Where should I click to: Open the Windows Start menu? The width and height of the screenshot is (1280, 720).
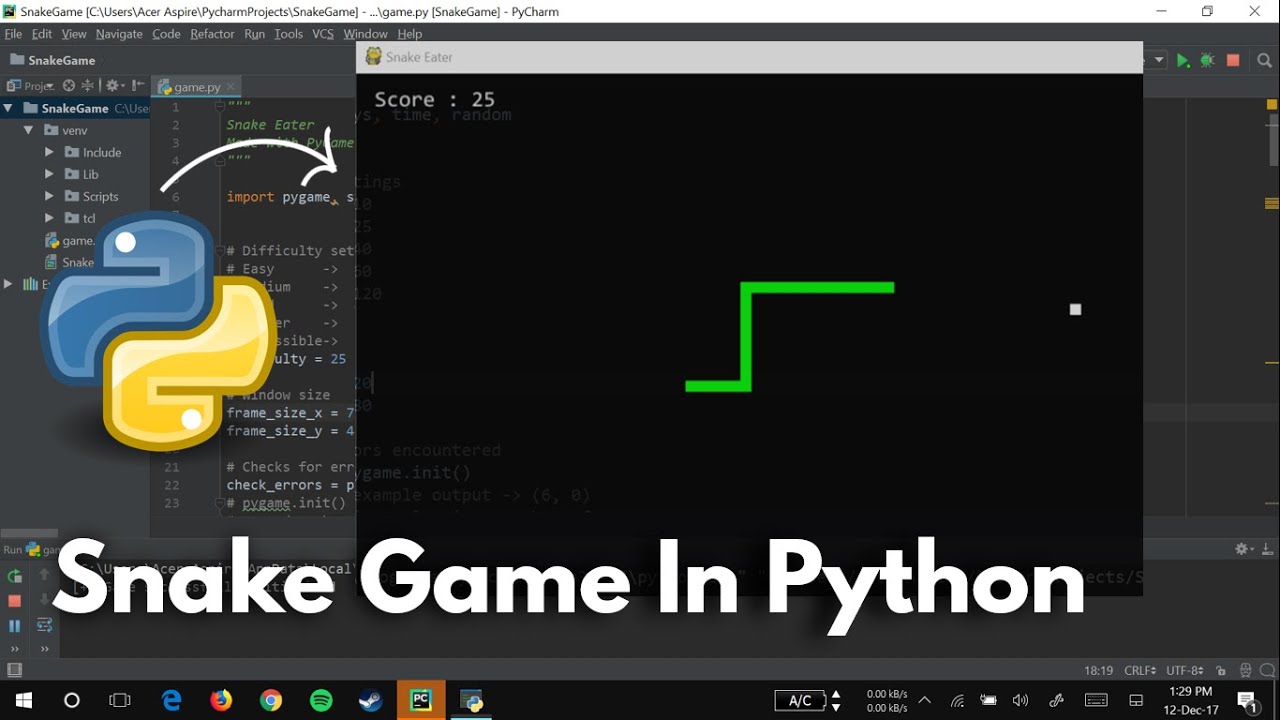coord(23,700)
